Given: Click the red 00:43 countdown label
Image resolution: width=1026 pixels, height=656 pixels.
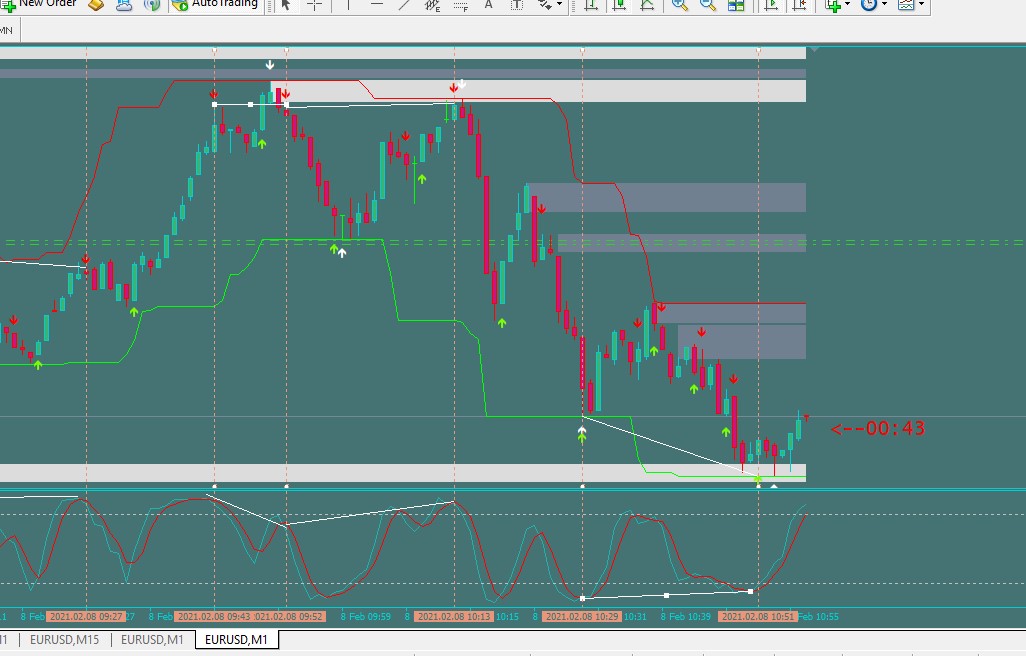Looking at the screenshot, I should (x=877, y=428).
